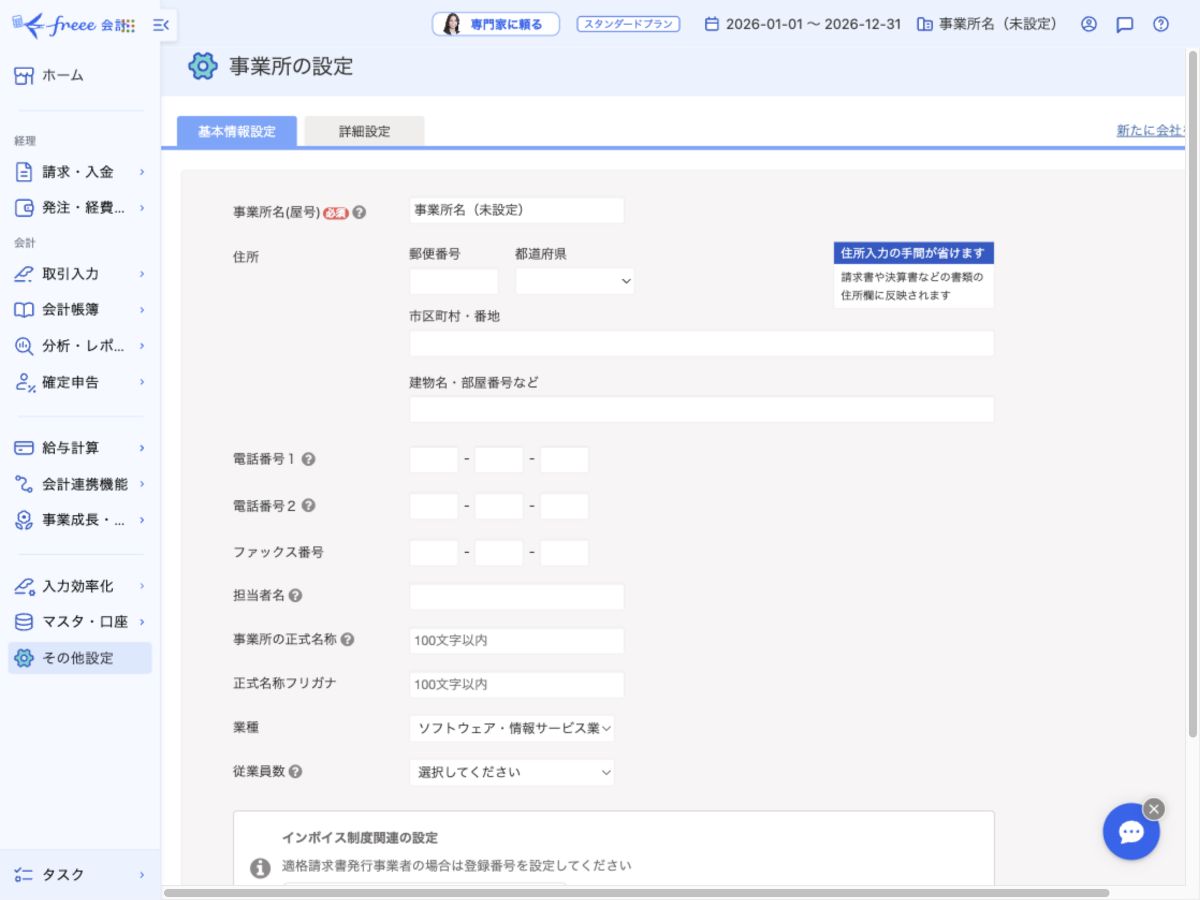The width and height of the screenshot is (1200, 900).
Task: Open その他設定 menu item
Action: (80, 658)
